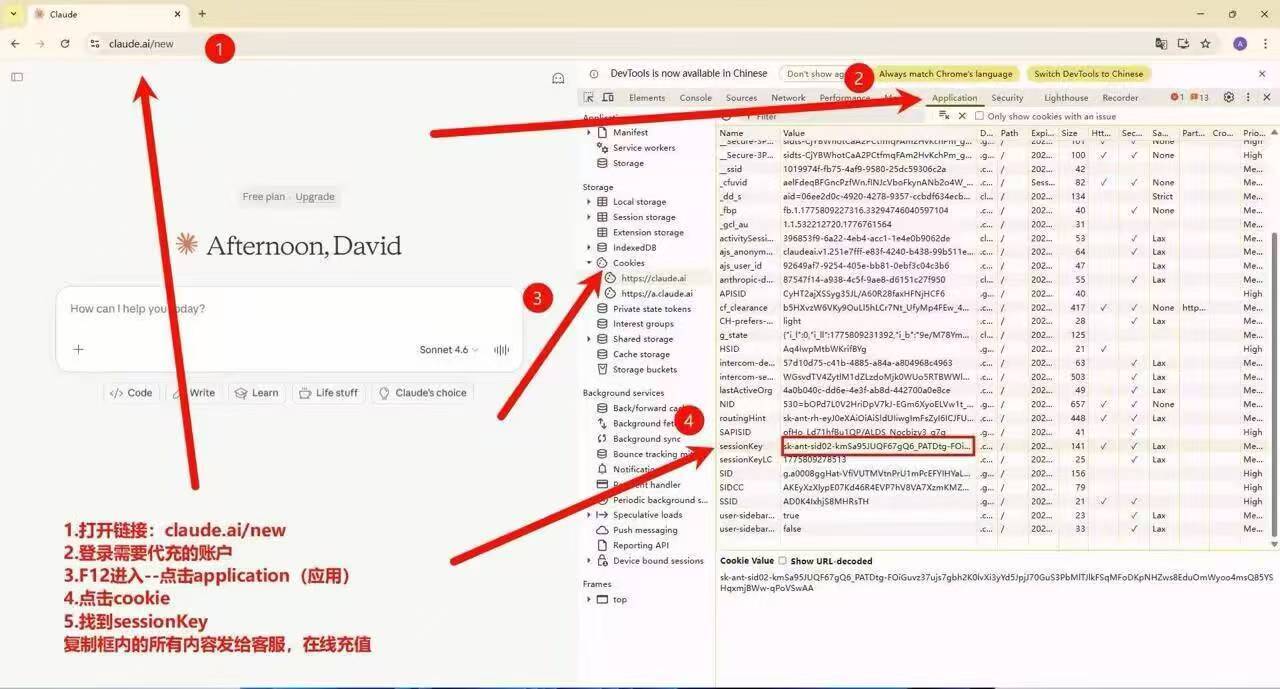Click the incognito ghost chat icon

559,78
